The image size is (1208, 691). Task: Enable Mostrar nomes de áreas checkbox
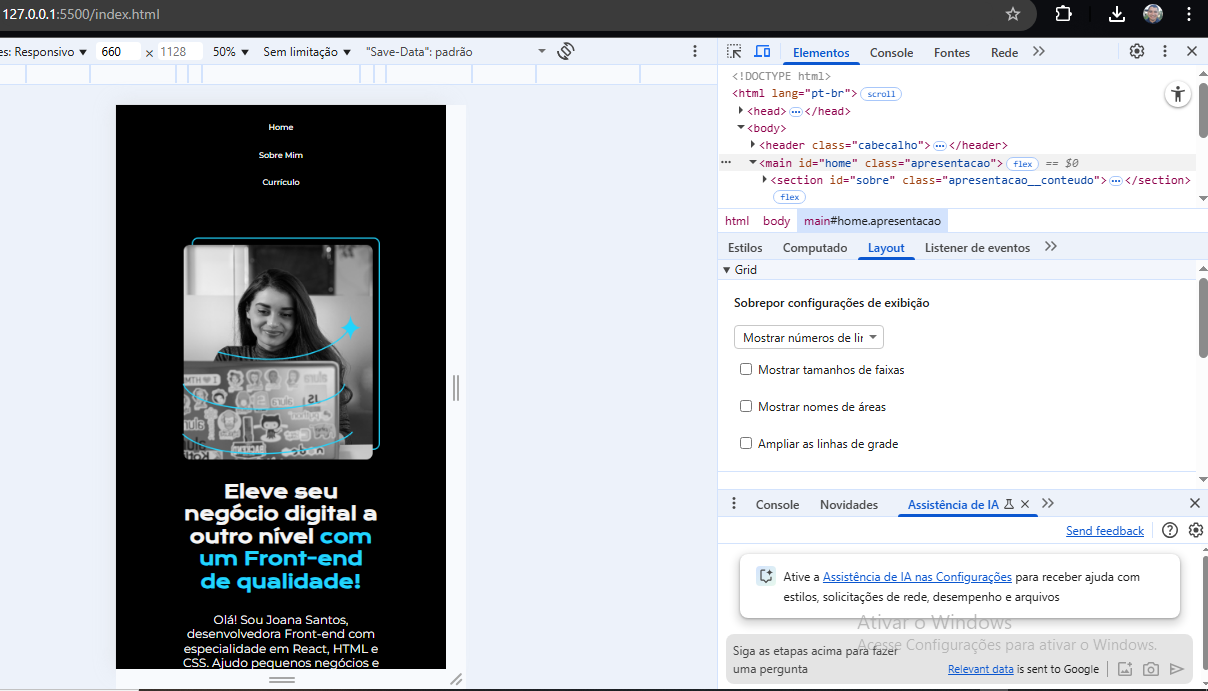pos(746,406)
